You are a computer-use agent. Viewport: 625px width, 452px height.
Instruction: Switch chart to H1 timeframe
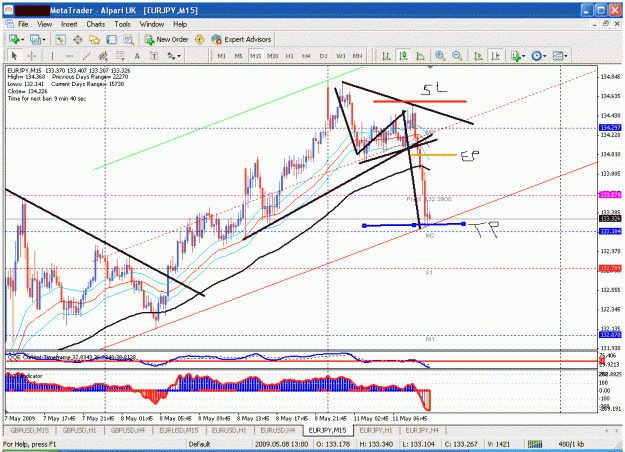(290, 56)
